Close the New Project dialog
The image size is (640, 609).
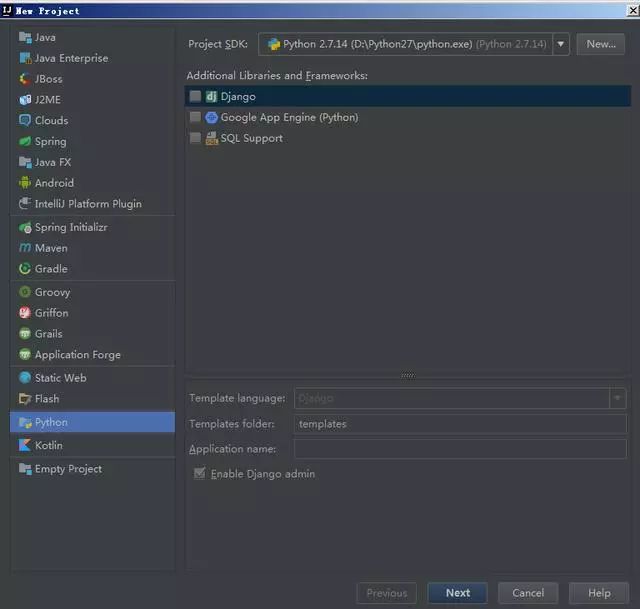(633, 10)
